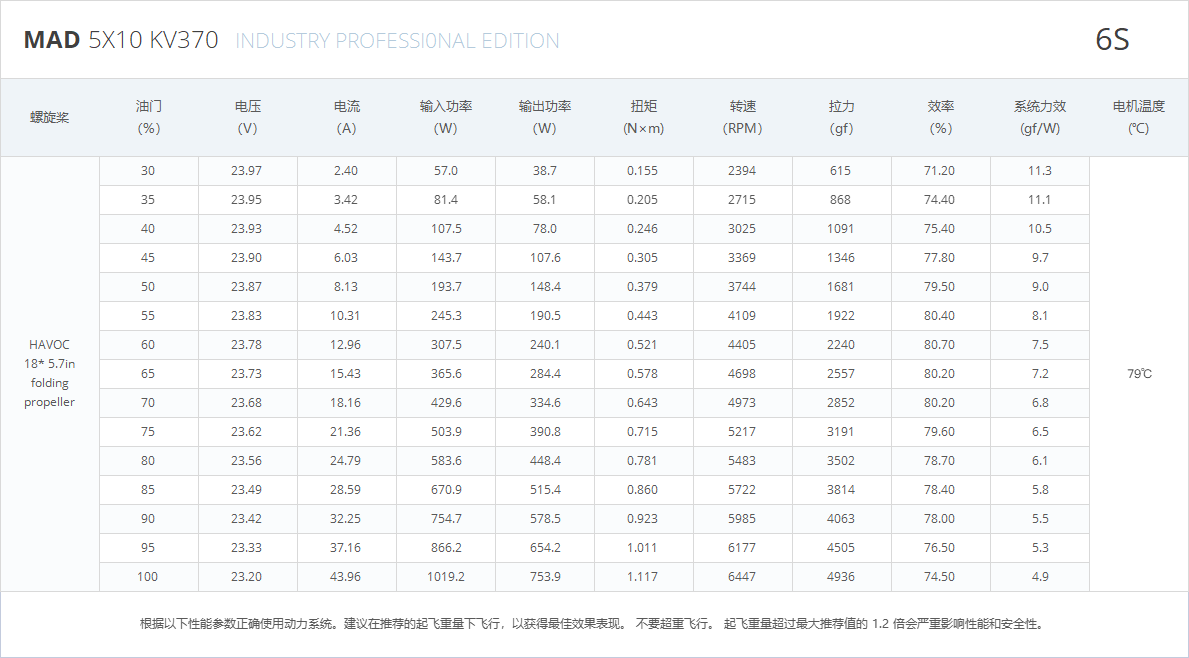Click the 扭矩 (N×m) column header
The width and height of the screenshot is (1189, 658).
tap(644, 118)
